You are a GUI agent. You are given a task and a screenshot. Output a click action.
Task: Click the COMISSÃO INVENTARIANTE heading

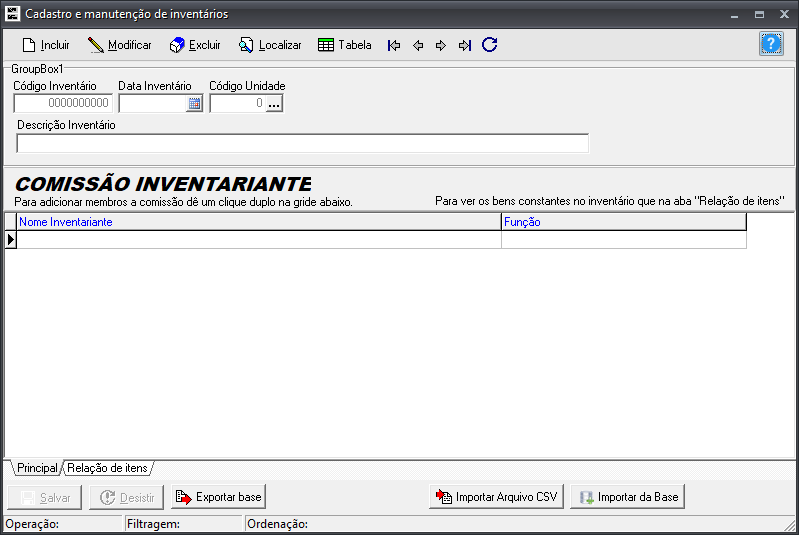[163, 184]
